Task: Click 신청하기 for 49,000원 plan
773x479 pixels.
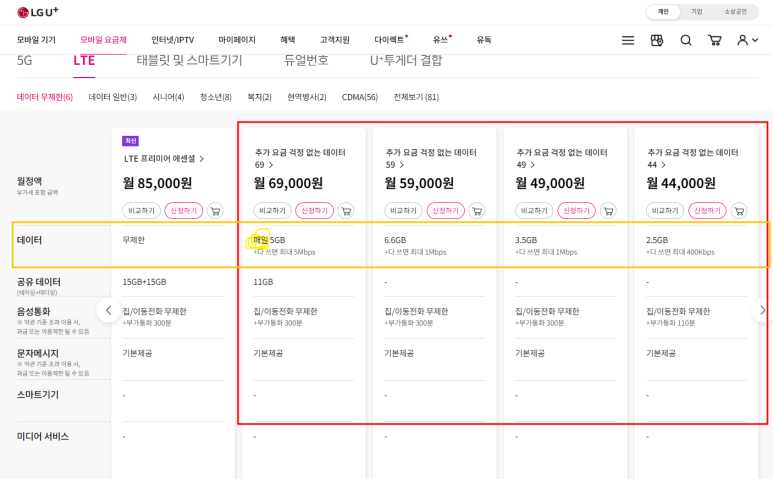Action: click(576, 211)
